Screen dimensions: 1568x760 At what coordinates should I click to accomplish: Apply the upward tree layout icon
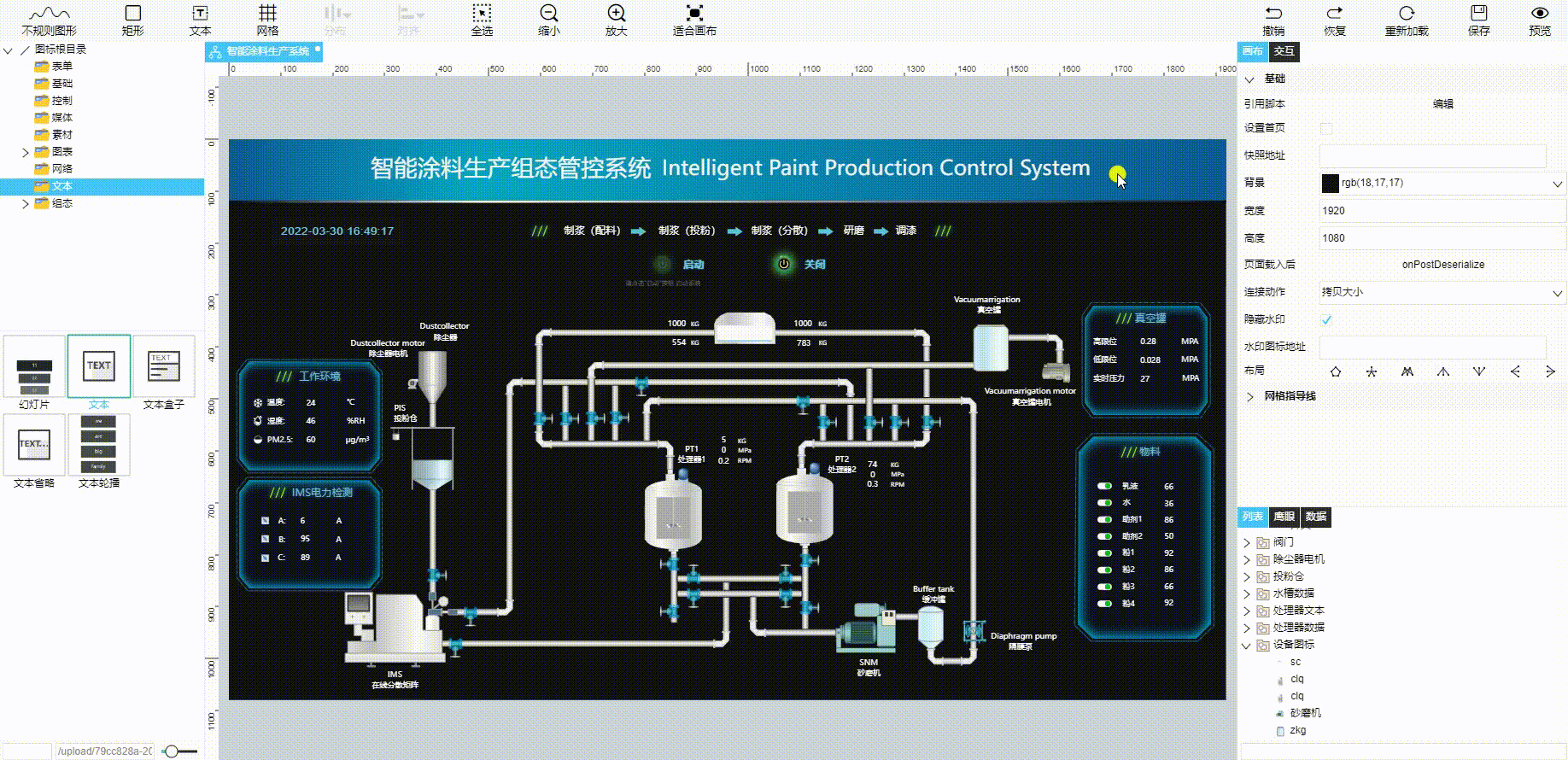tap(1443, 371)
